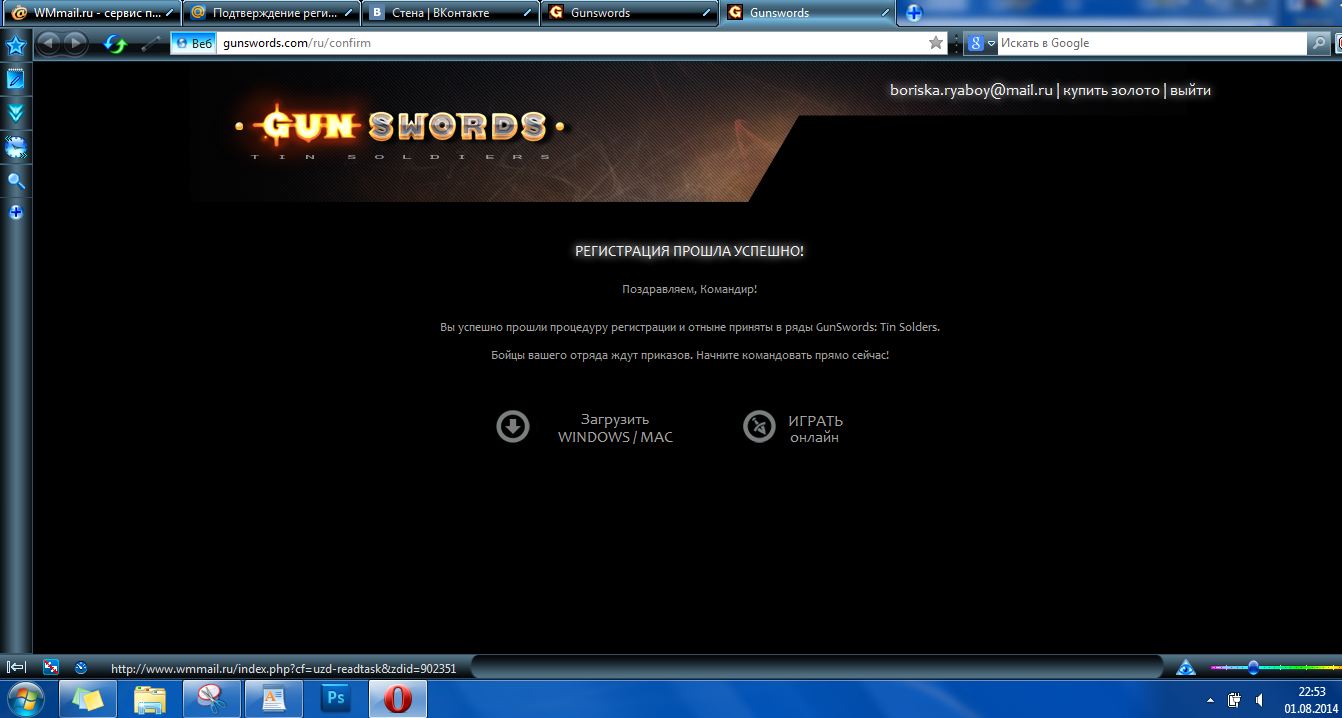This screenshot has height=718, width=1342.
Task: Open the WordPad-style document taskbar icon
Action: [x=274, y=698]
